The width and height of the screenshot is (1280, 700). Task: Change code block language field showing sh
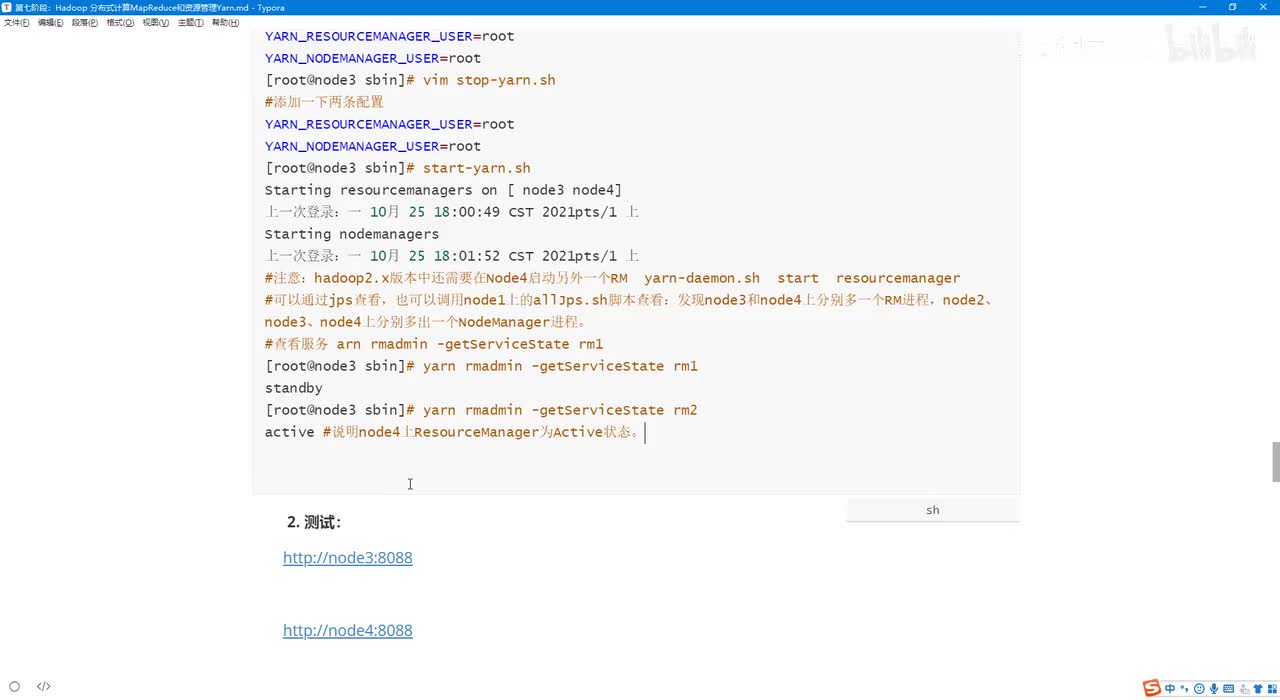[x=932, y=510]
